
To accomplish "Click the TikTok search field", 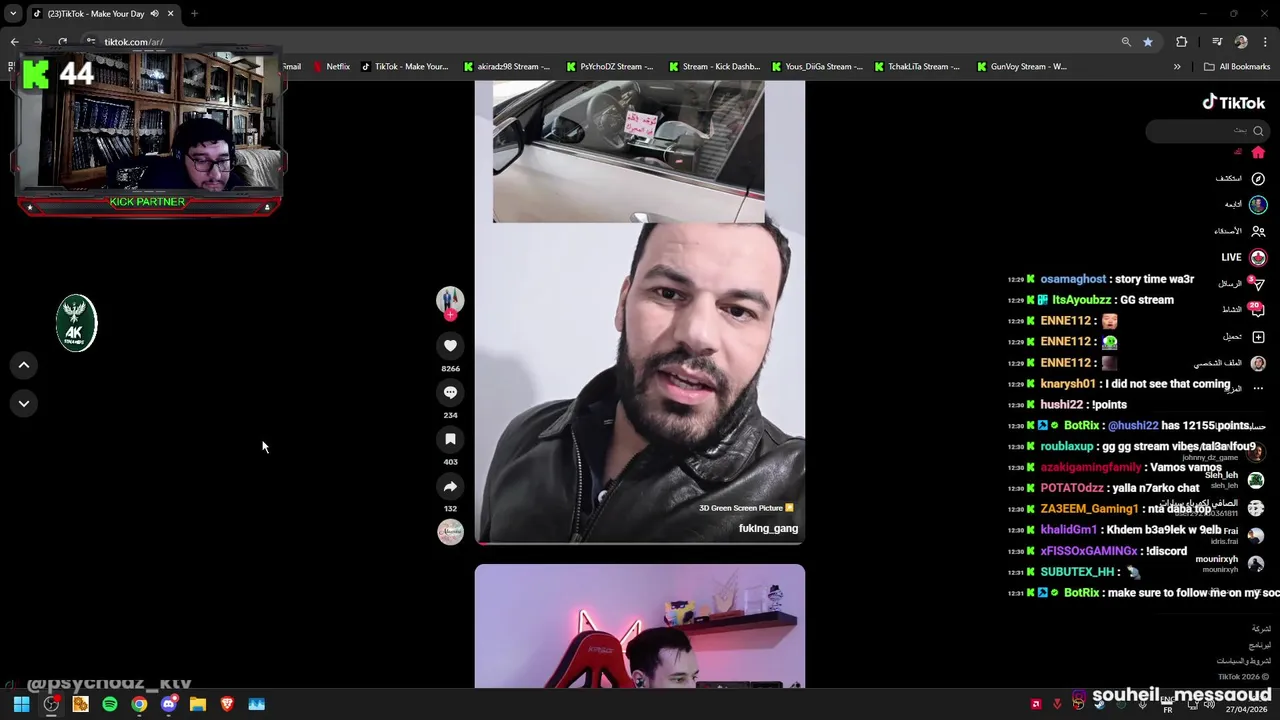I will (1206, 131).
